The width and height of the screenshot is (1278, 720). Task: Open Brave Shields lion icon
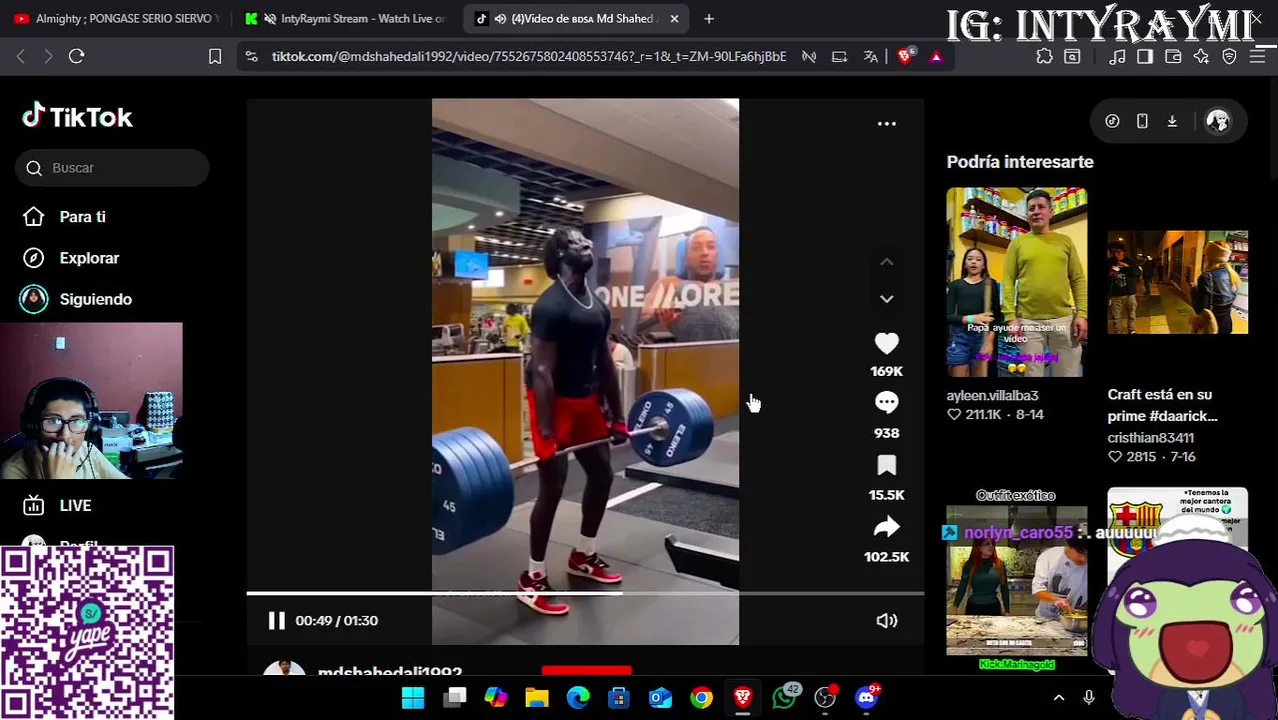pyautogui.click(x=905, y=57)
